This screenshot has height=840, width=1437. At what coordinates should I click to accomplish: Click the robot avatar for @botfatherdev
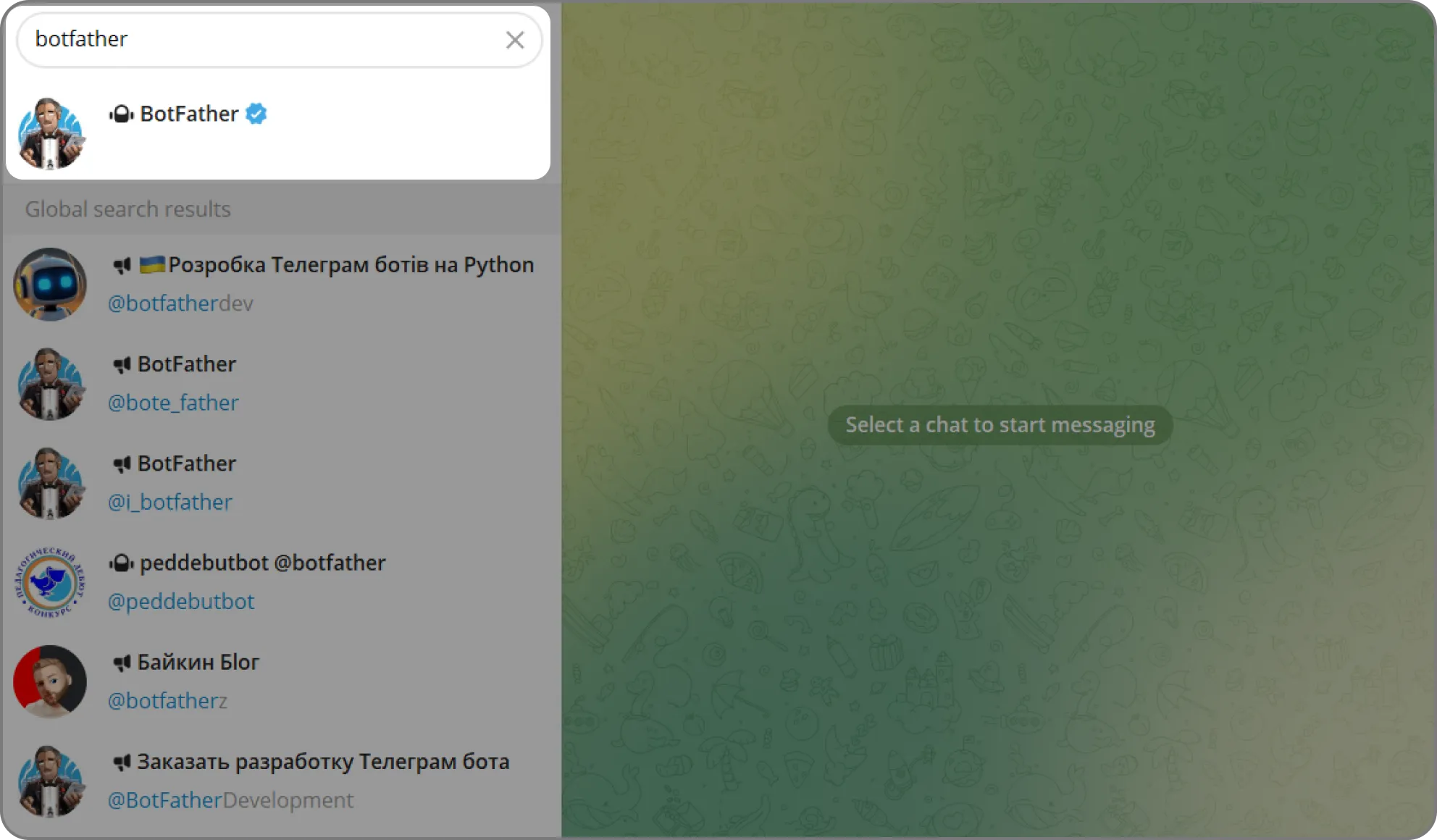(x=50, y=284)
